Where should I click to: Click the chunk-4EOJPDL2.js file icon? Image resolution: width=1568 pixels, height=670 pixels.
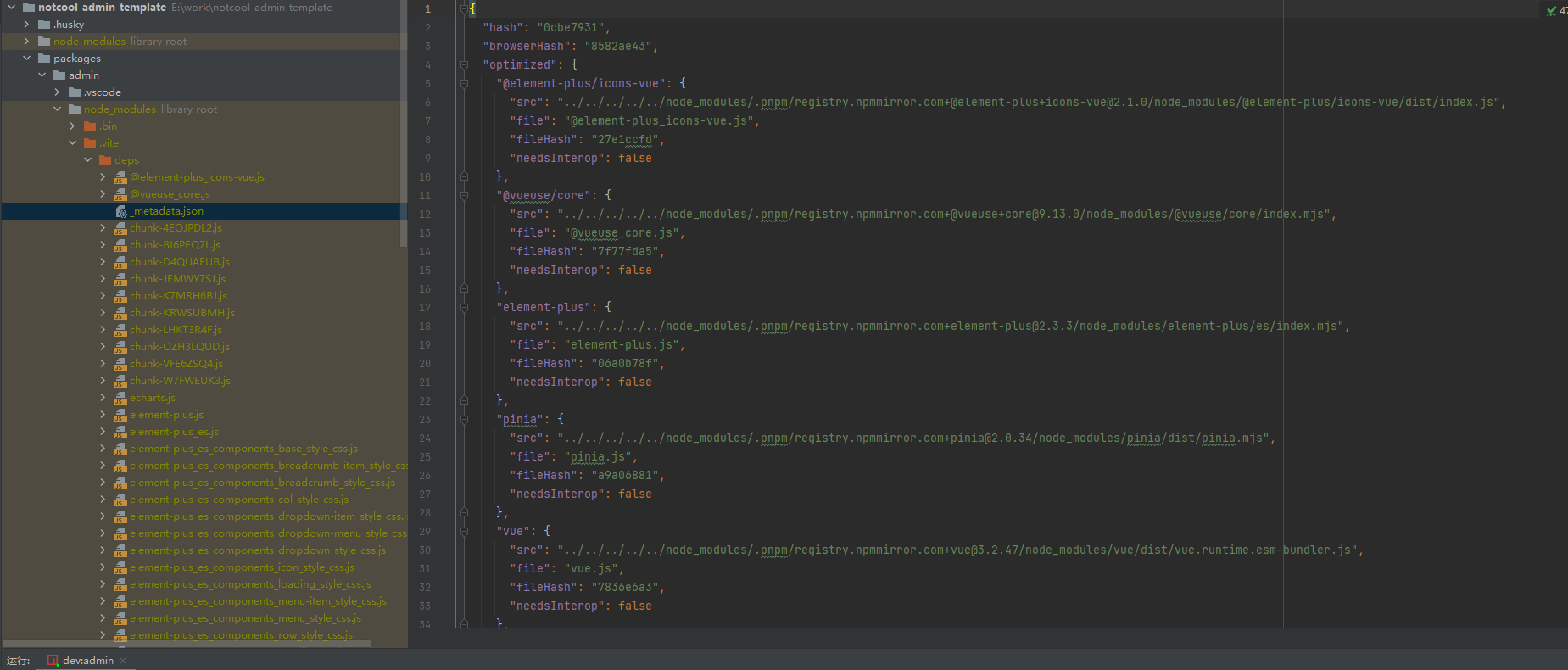120,228
